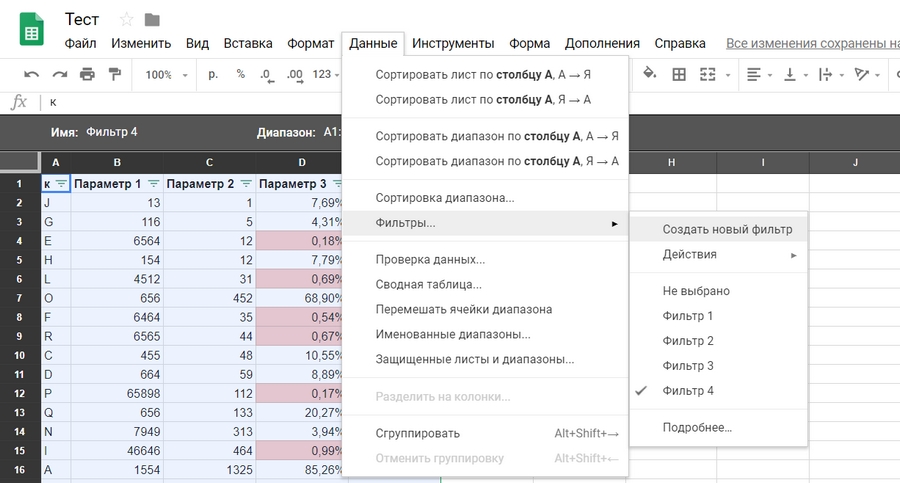The image size is (900, 483).
Task: Select Фильтр 4 checked filter option
Action: pyautogui.click(x=688, y=391)
